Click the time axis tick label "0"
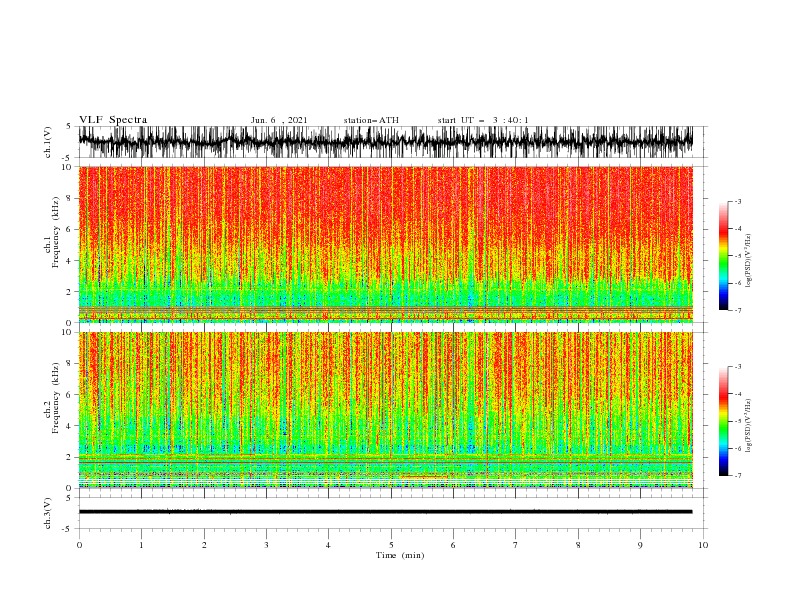 (x=79, y=545)
